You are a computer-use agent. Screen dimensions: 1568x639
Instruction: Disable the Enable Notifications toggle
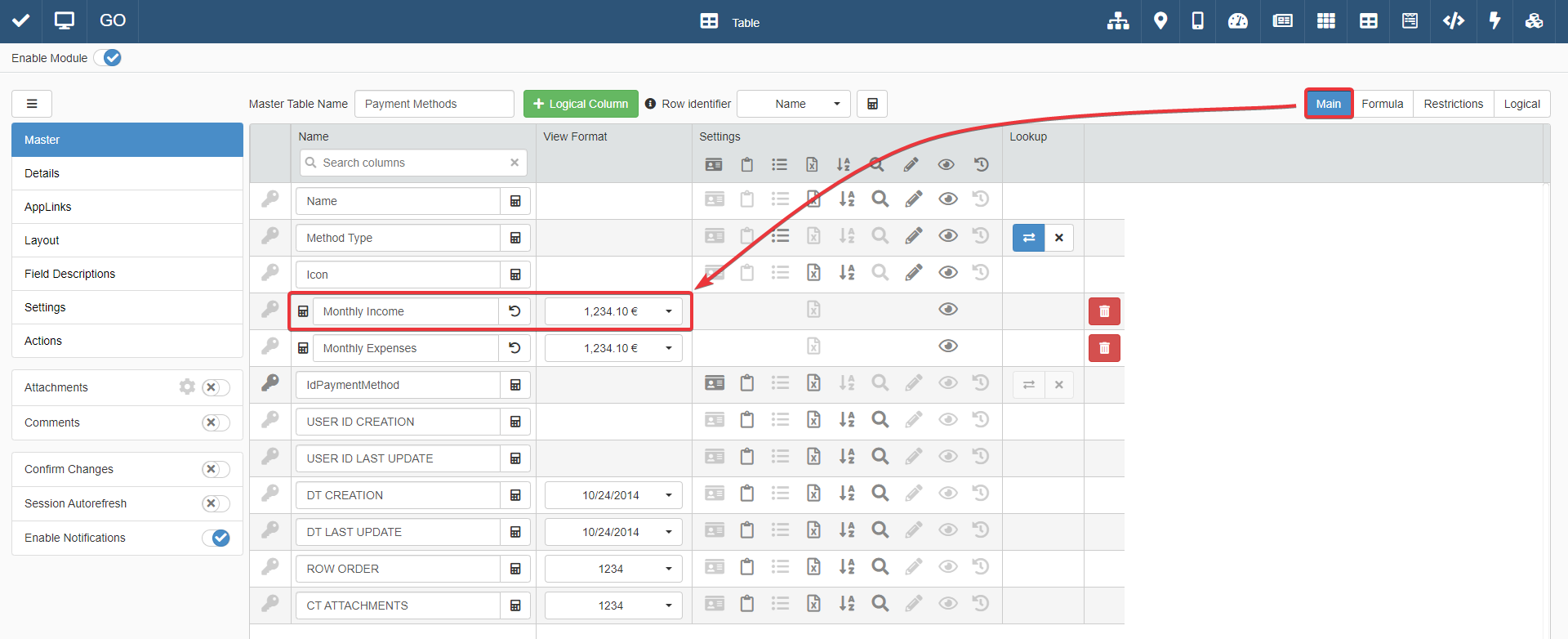coord(216,538)
